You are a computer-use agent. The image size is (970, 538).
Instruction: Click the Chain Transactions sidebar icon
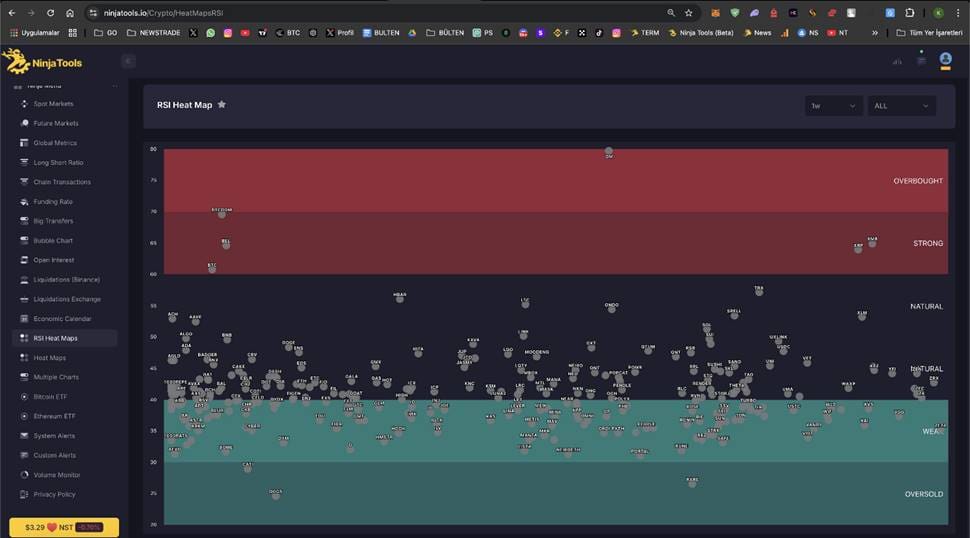24,182
